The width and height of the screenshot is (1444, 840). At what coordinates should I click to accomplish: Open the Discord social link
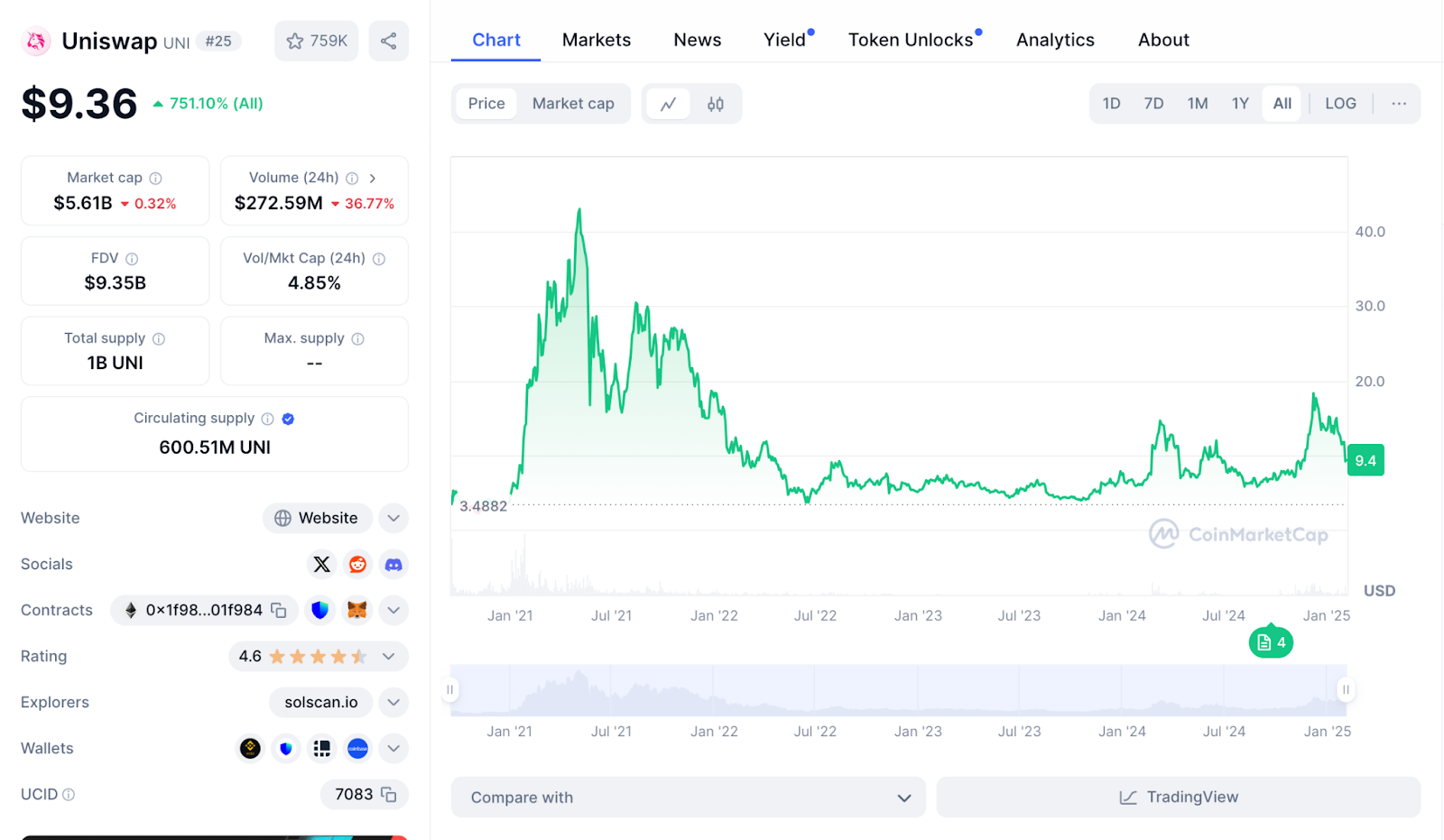point(393,565)
